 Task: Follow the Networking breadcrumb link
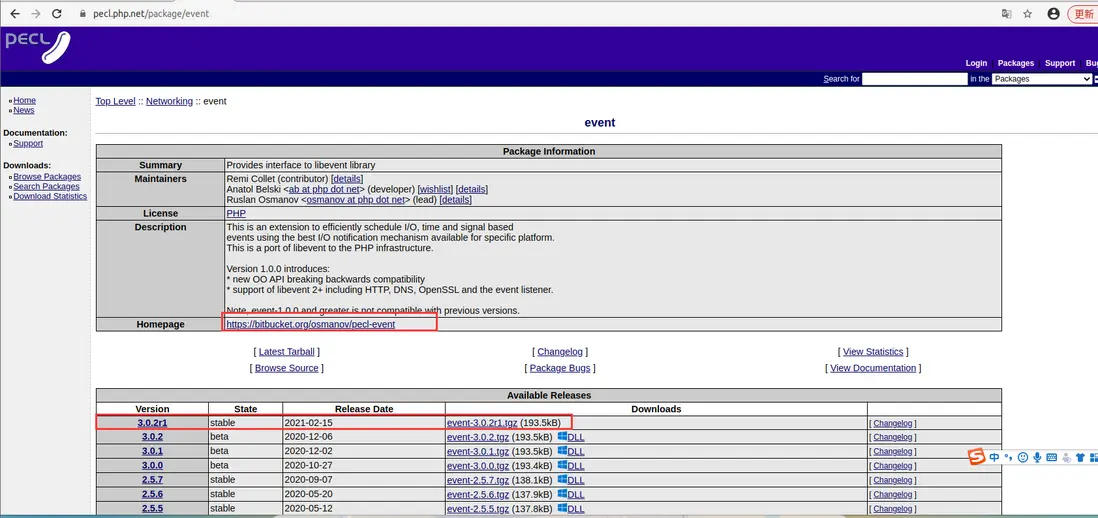(x=169, y=102)
